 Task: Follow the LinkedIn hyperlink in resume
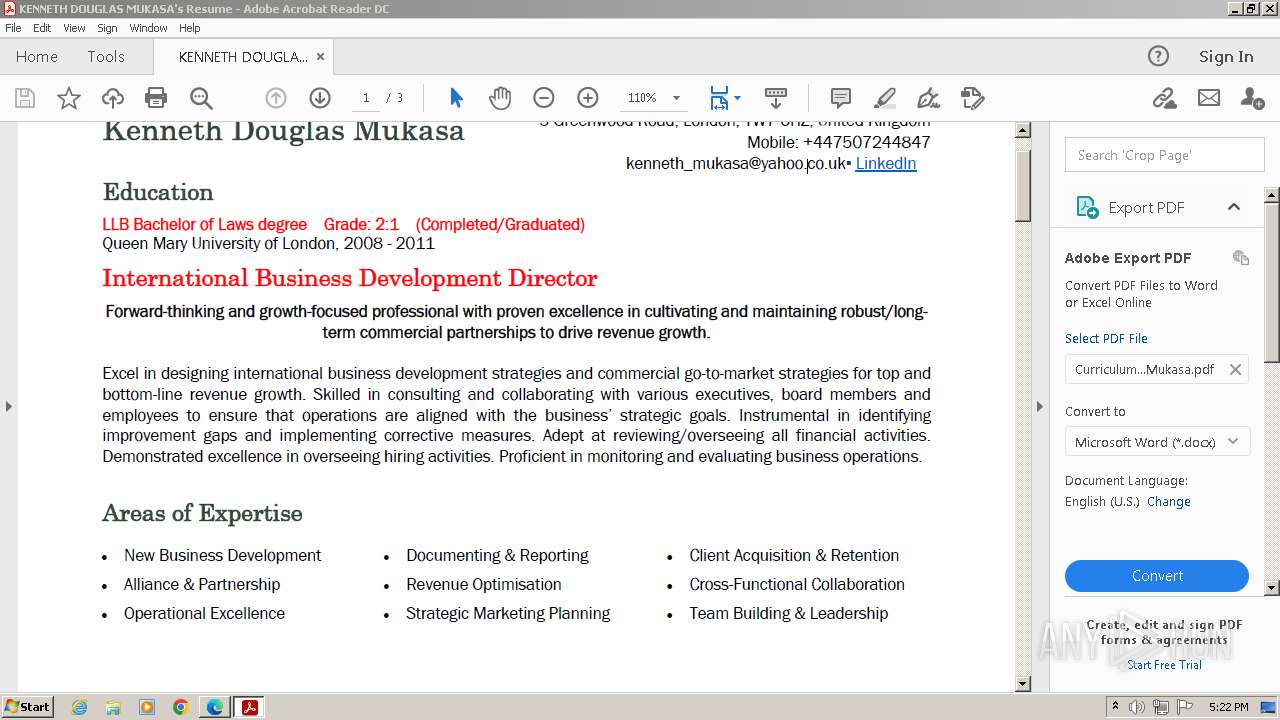click(x=886, y=163)
